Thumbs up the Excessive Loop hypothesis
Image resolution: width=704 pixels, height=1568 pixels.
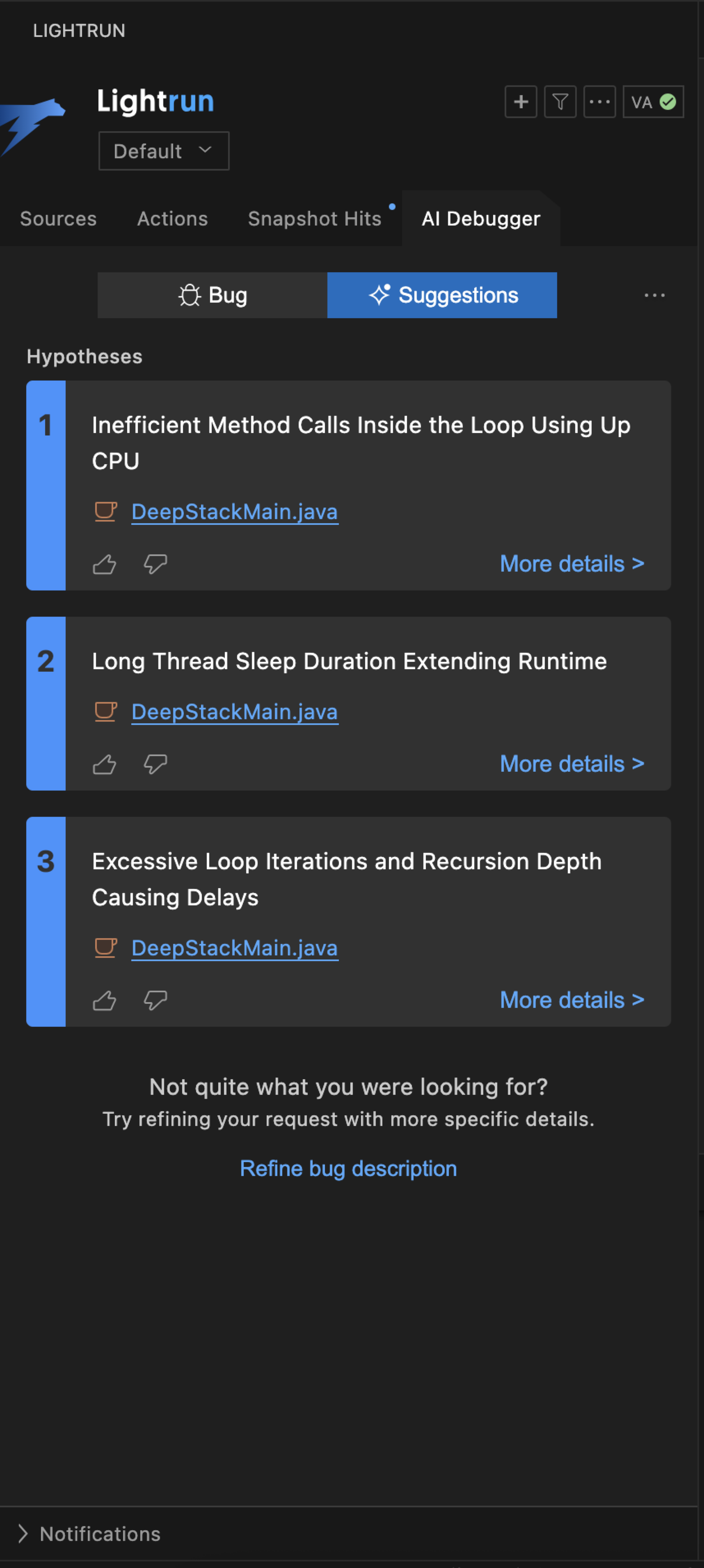[x=104, y=1000]
